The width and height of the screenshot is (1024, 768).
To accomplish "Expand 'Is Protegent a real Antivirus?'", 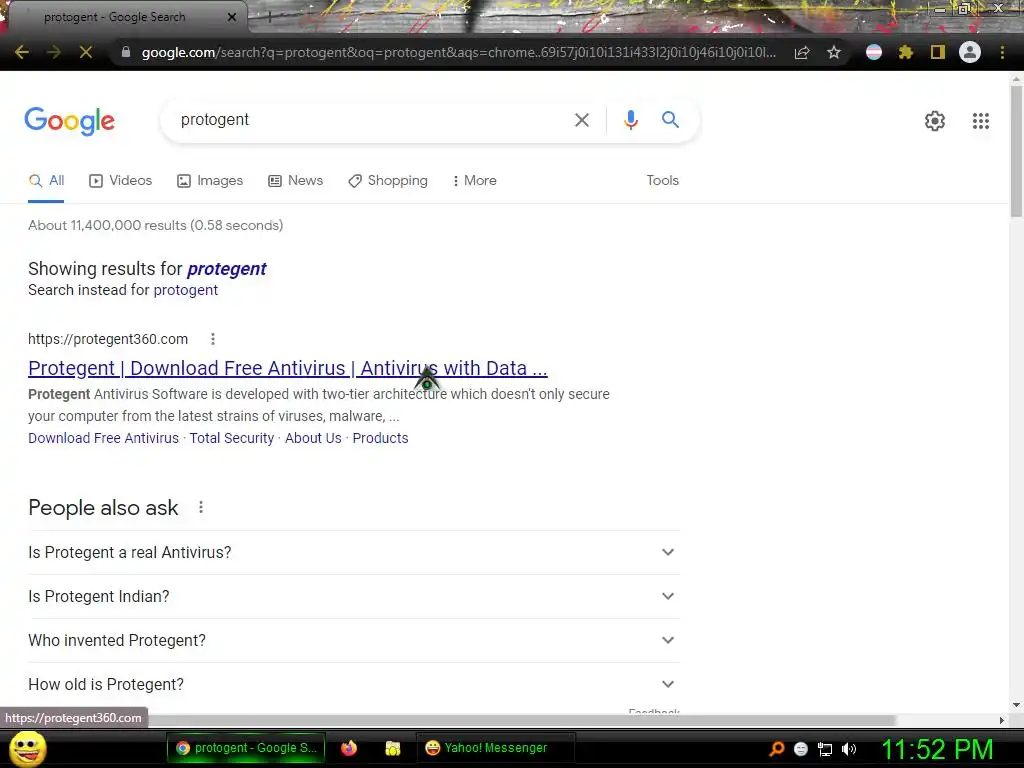I will (354, 552).
